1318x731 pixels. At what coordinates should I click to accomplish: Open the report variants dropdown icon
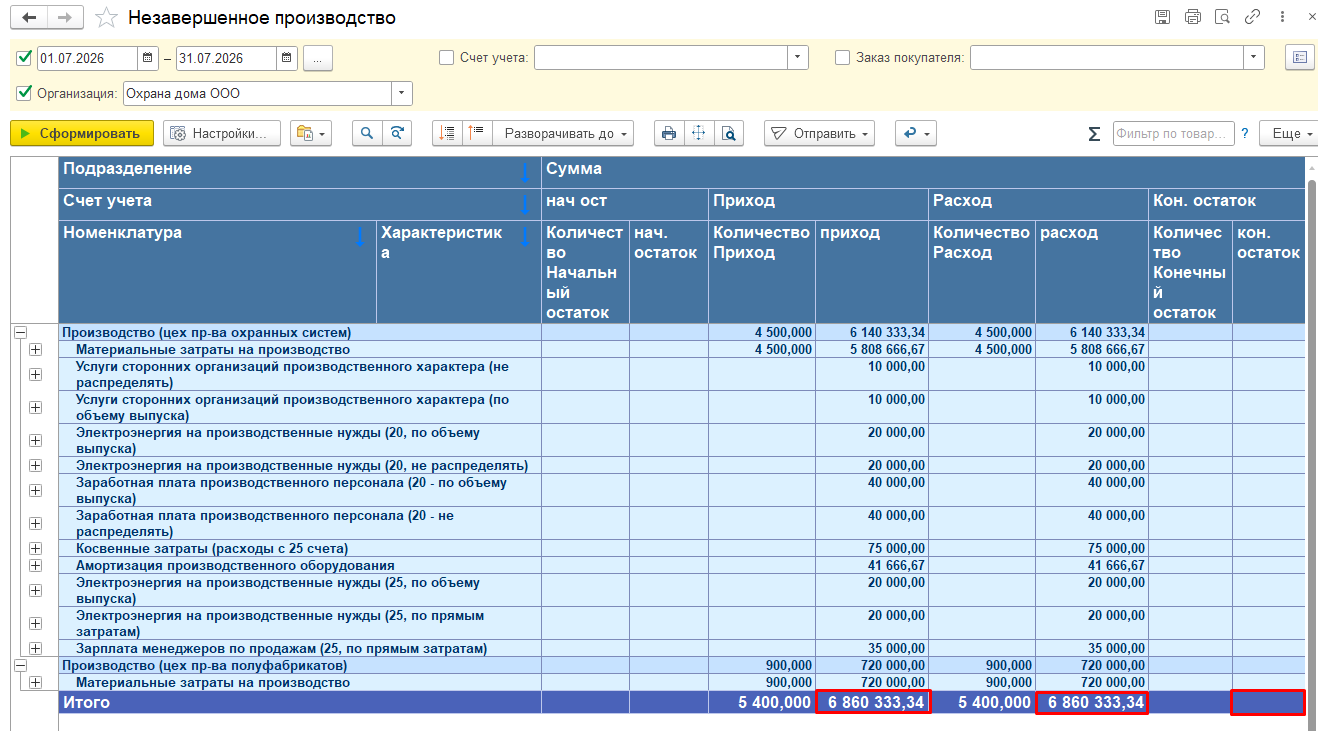(x=310, y=133)
